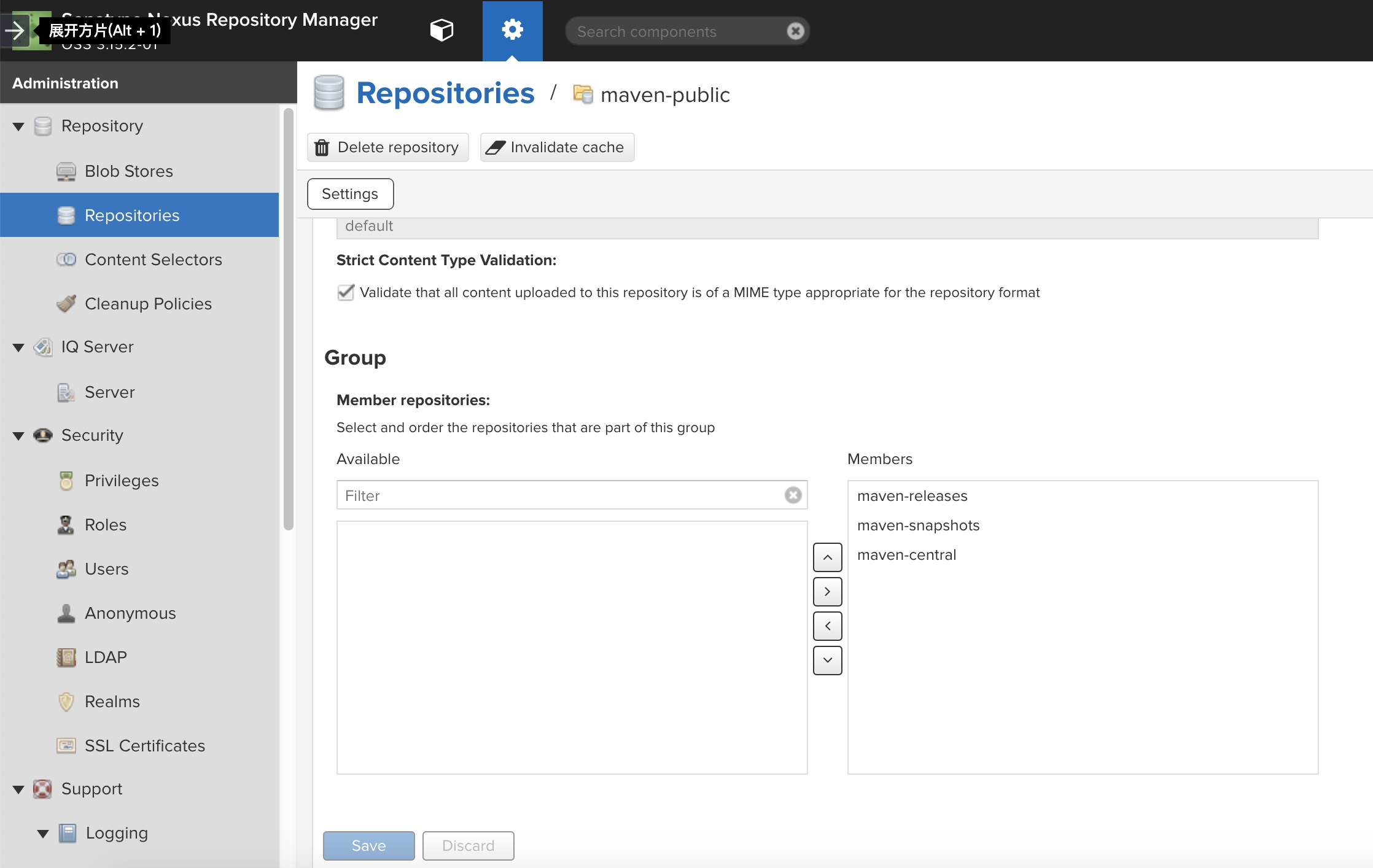
Task: Collapse the Support tree section
Action: coord(18,789)
